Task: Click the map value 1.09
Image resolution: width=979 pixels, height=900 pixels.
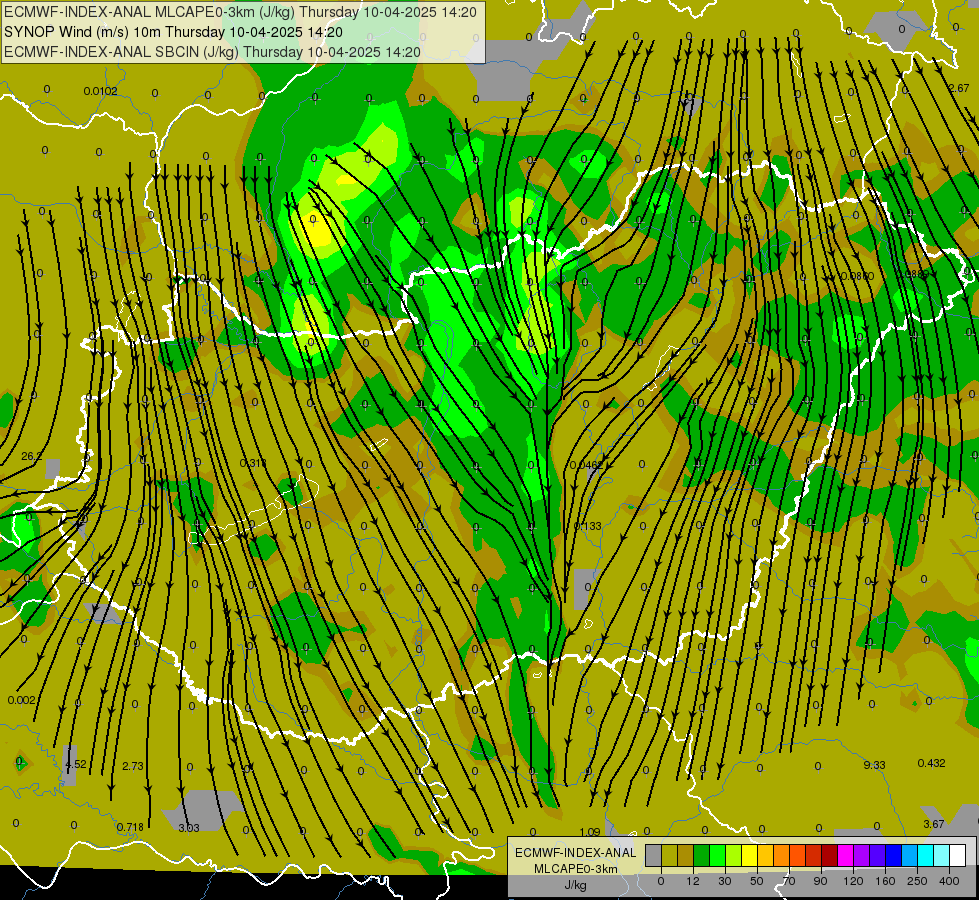Action: pos(589,832)
